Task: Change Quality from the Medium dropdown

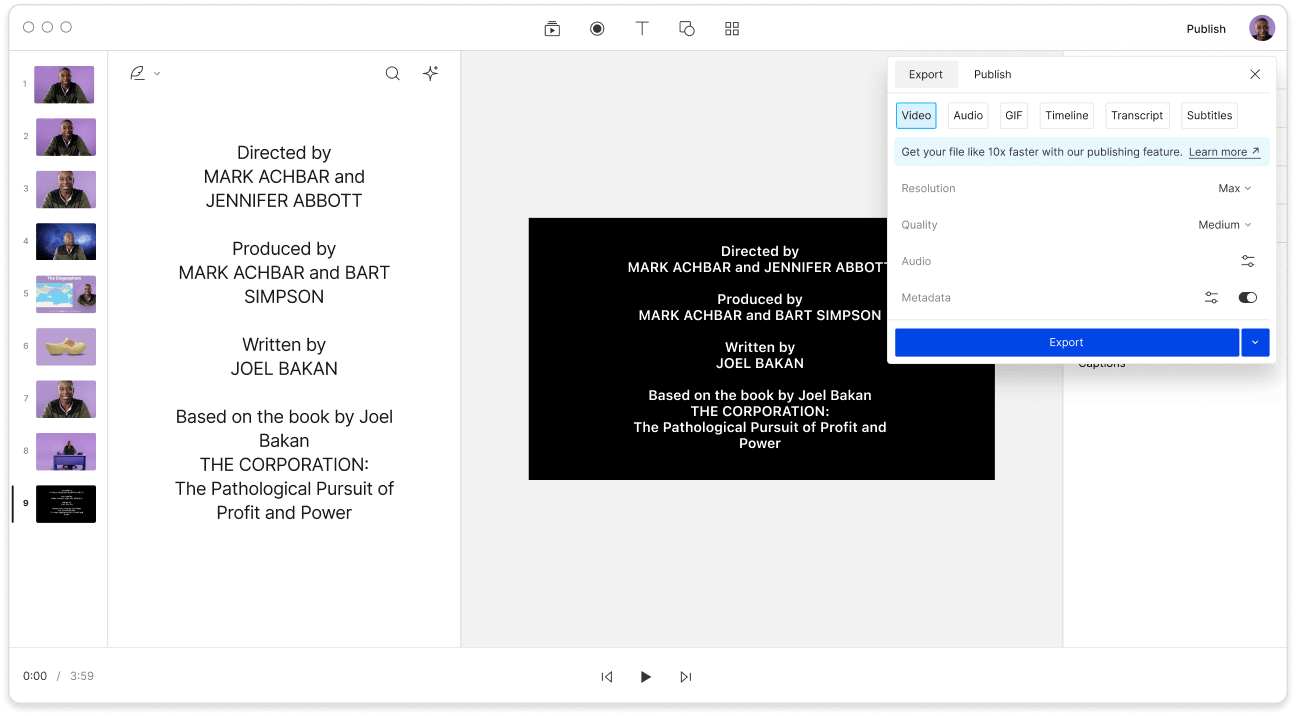Action: click(x=1224, y=225)
